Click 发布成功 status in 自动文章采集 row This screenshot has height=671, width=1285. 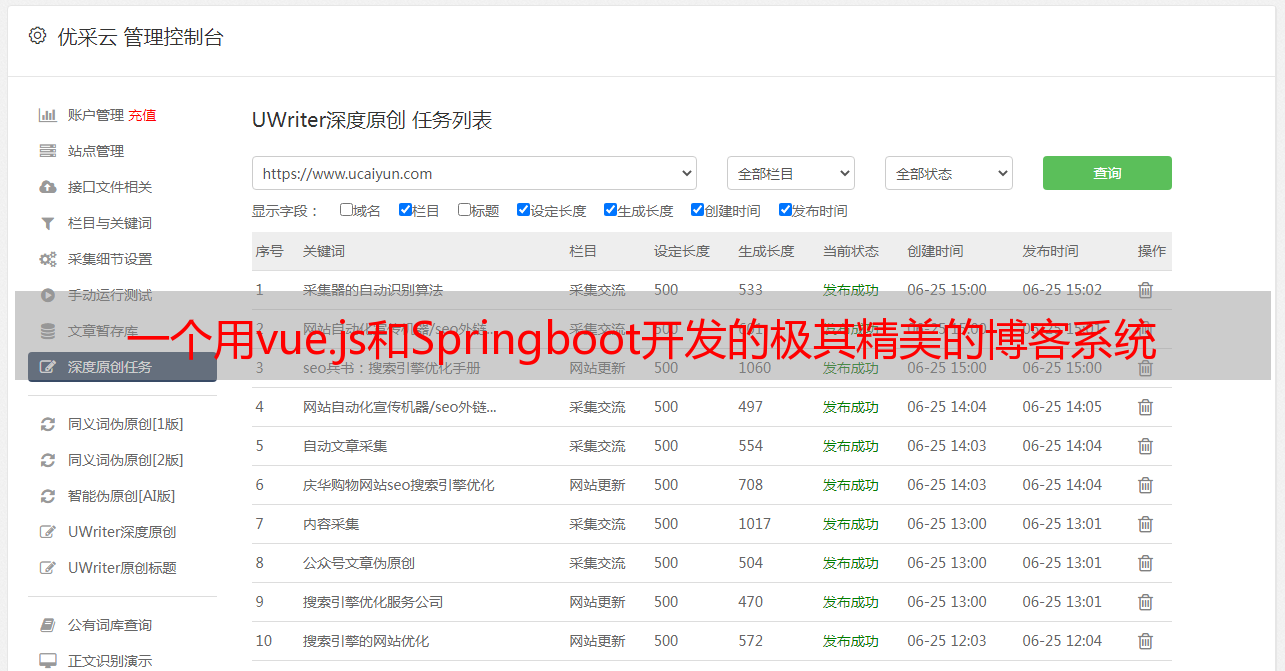tap(851, 446)
